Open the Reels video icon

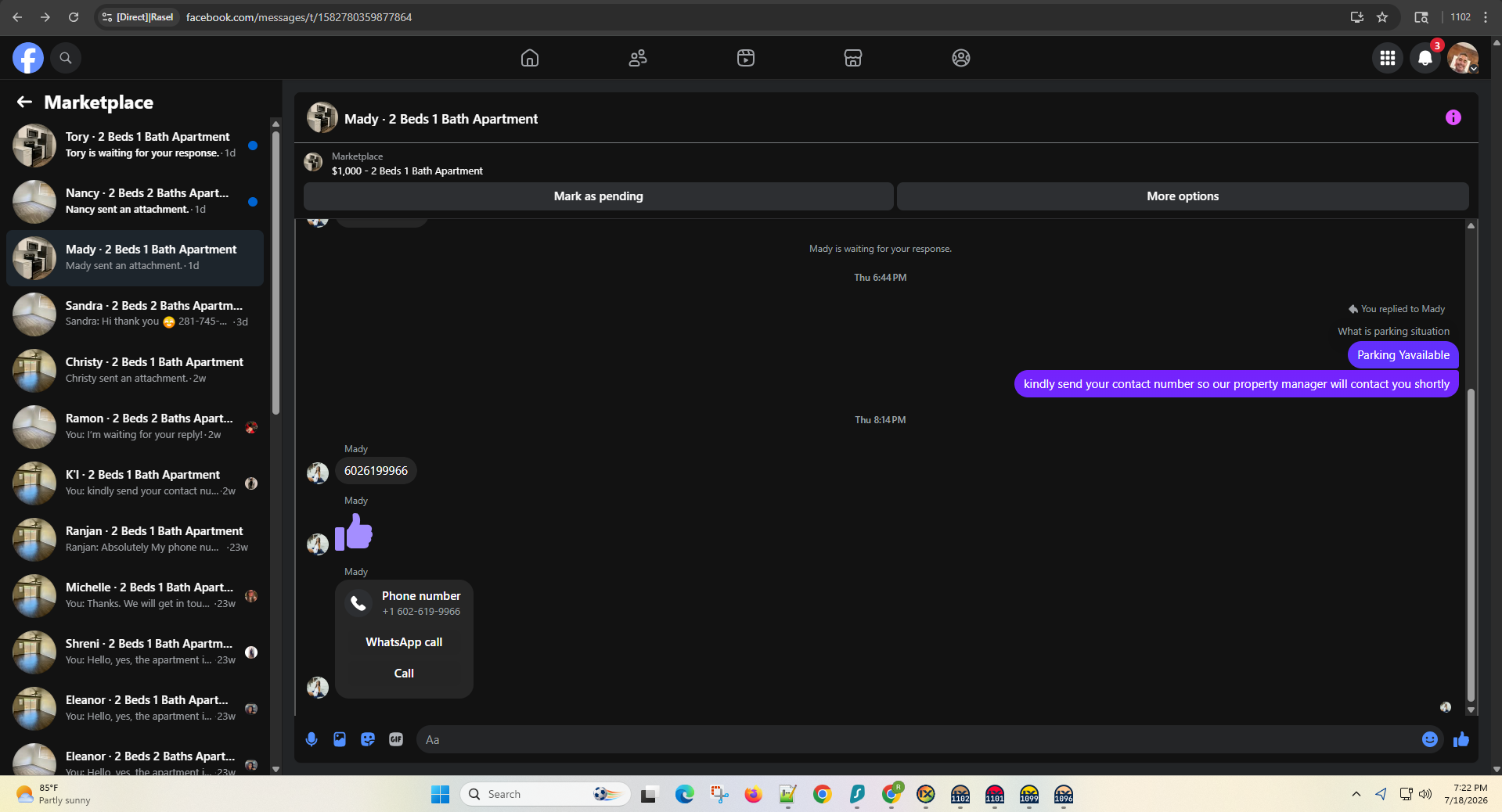coord(746,58)
